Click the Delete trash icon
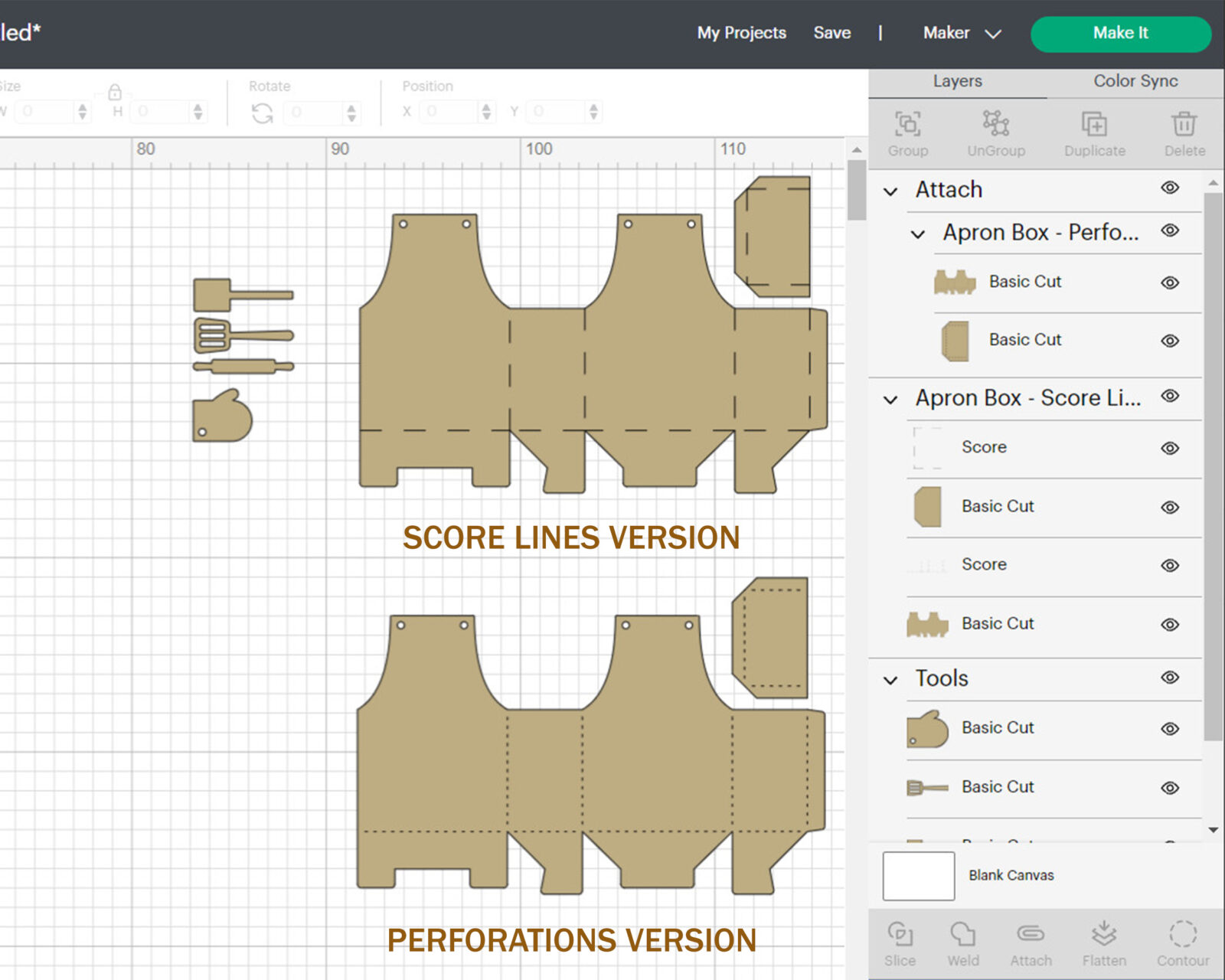This screenshot has height=980, width=1225. (x=1184, y=124)
